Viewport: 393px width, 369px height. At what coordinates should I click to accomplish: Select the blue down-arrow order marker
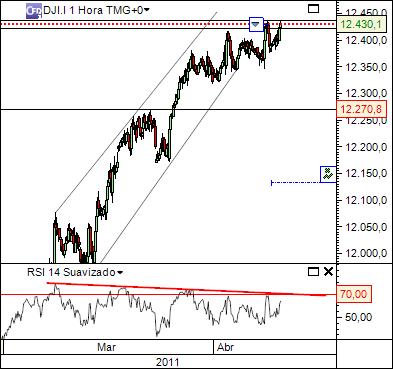(256, 24)
